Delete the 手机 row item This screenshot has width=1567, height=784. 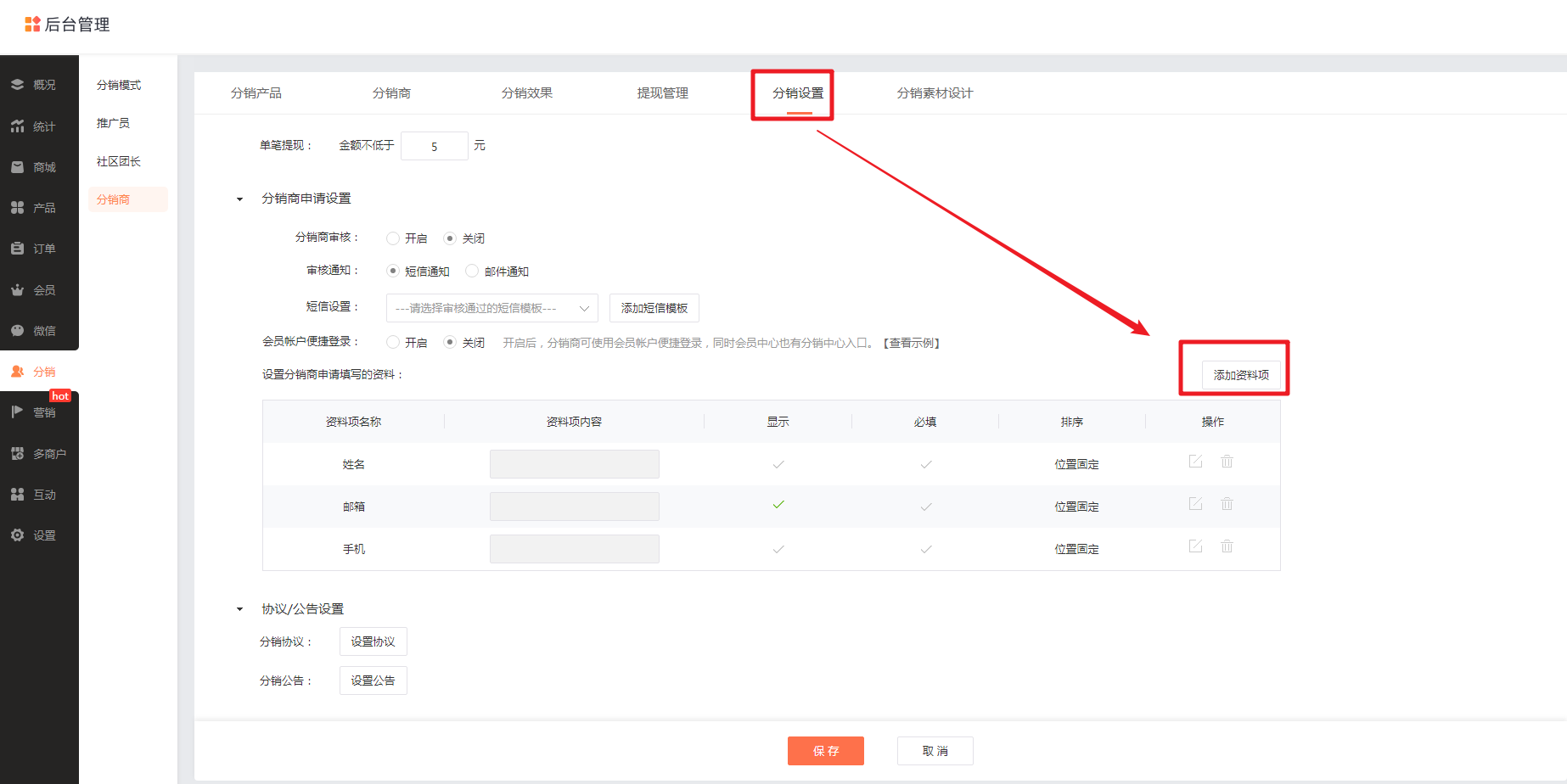coord(1227,546)
